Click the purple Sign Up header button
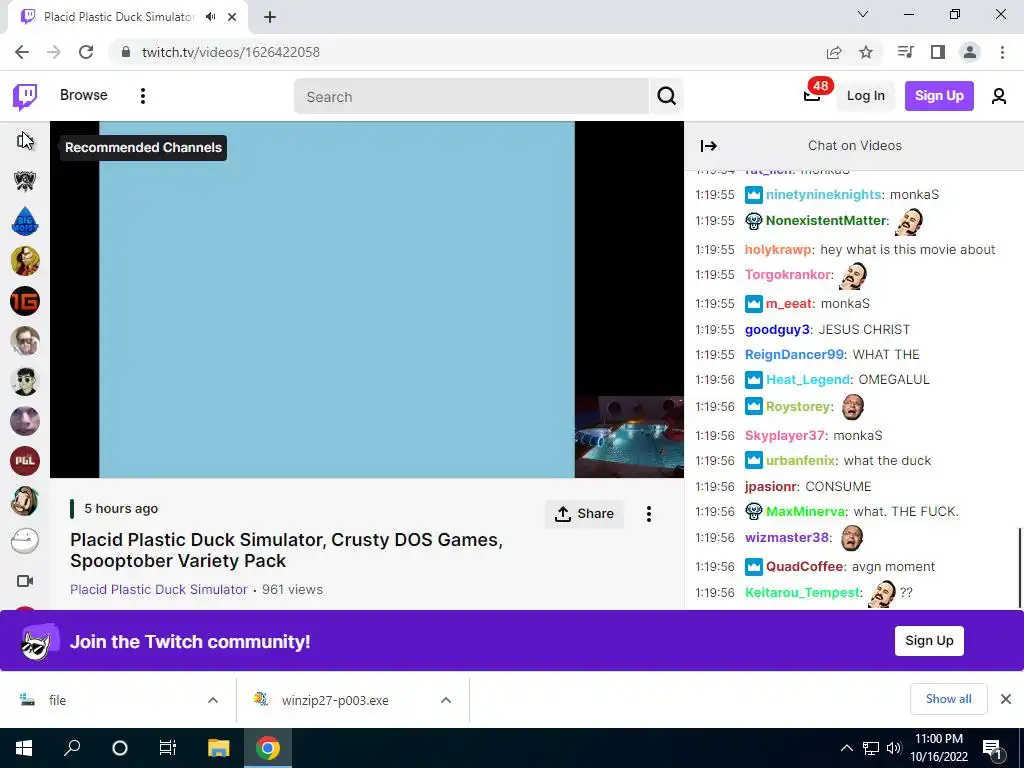The height and width of the screenshot is (768, 1024). coord(938,96)
